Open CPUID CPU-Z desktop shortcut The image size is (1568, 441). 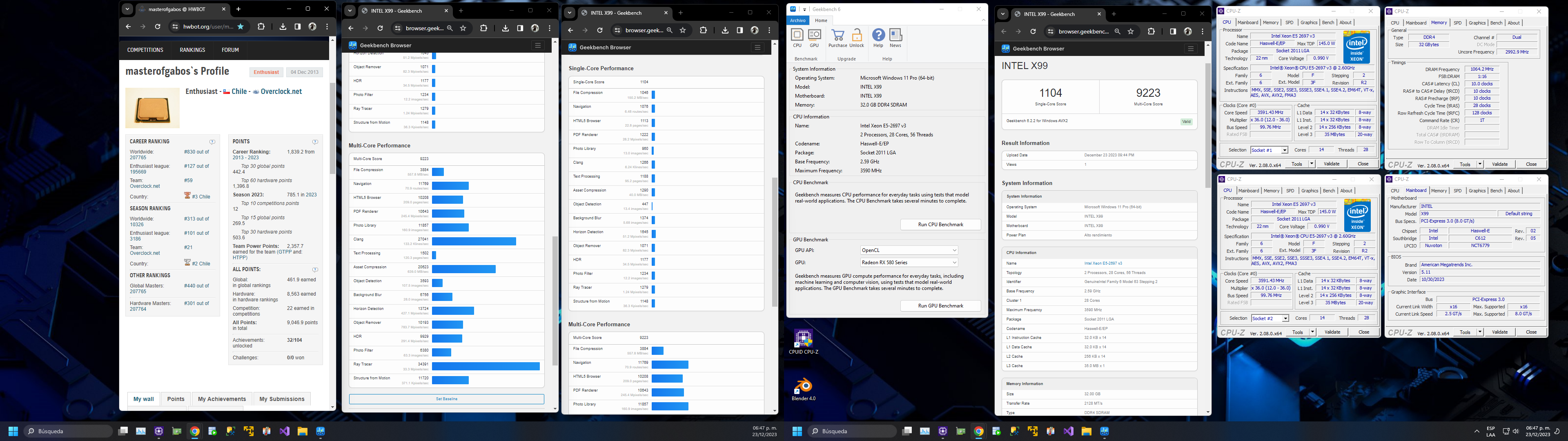point(804,342)
